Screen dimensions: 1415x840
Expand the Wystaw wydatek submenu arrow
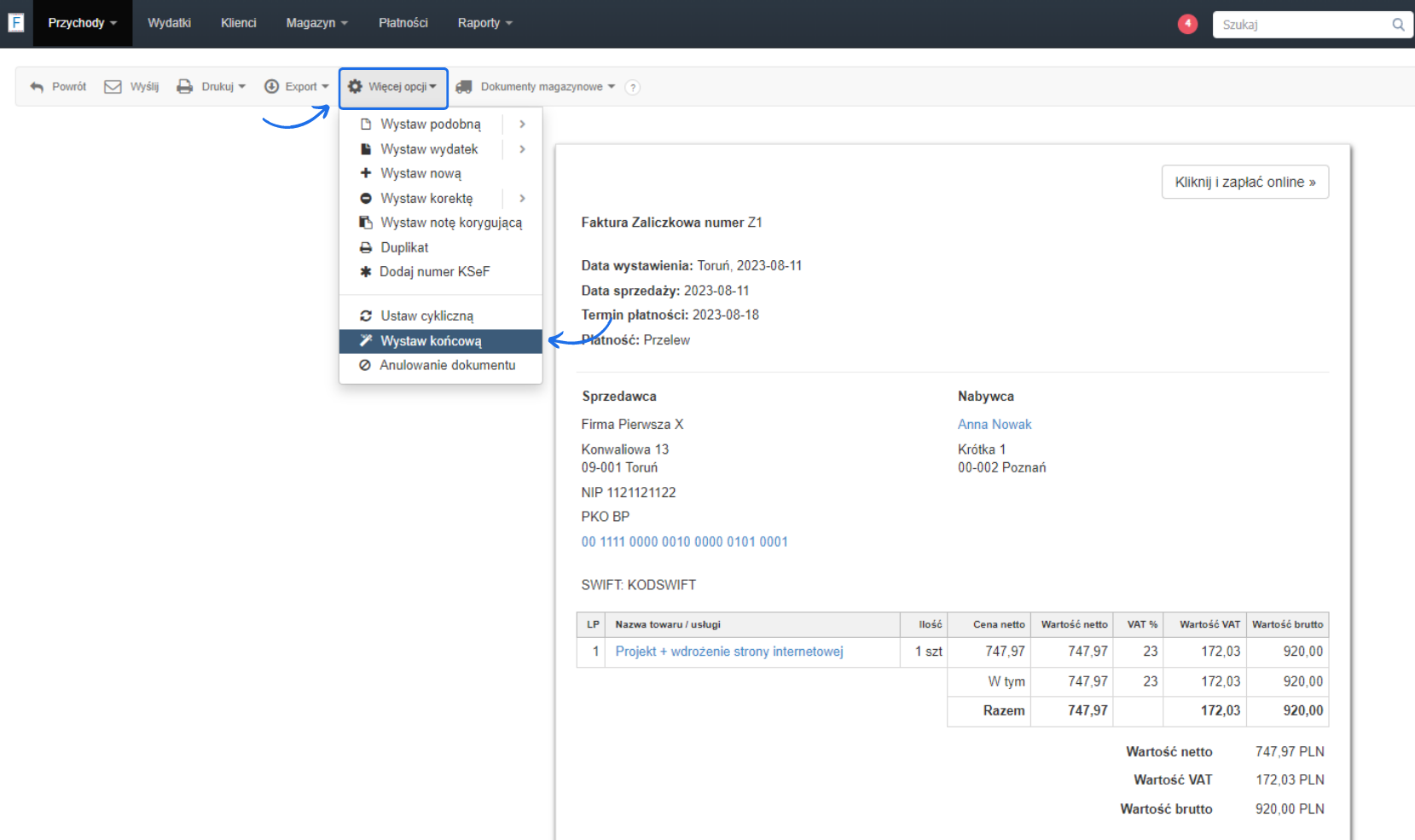coord(522,149)
